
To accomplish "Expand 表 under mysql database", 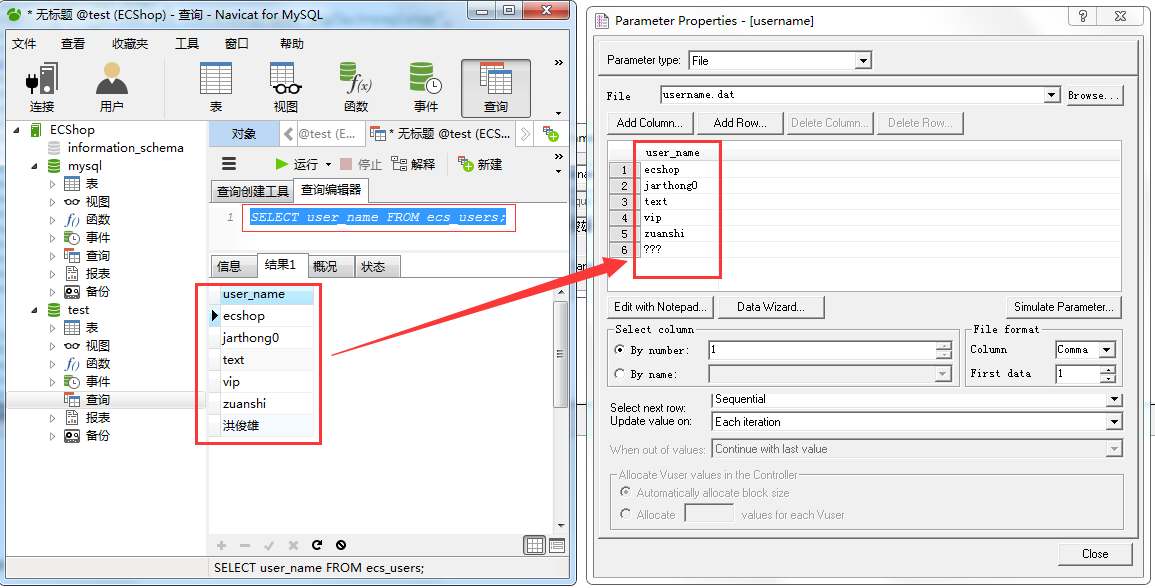I will tap(52, 184).
